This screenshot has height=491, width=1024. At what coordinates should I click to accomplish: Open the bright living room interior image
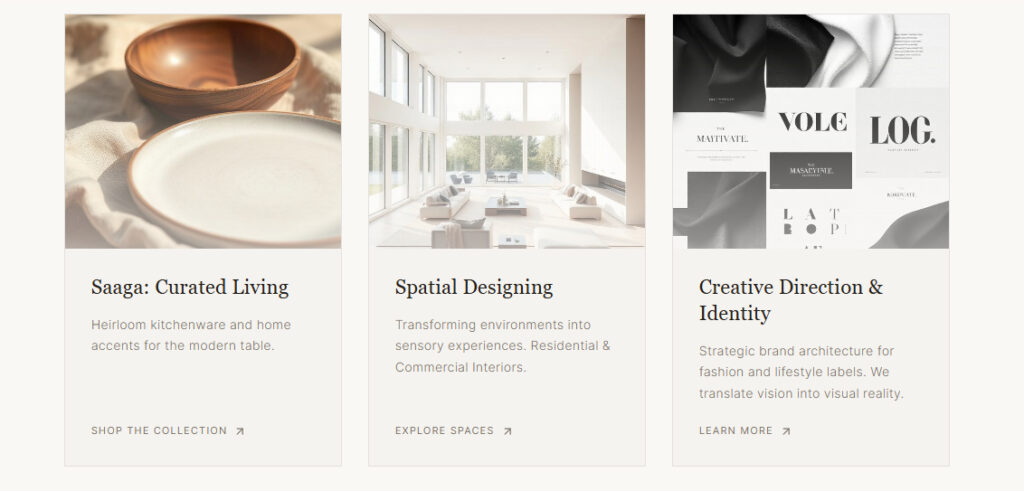pos(507,131)
